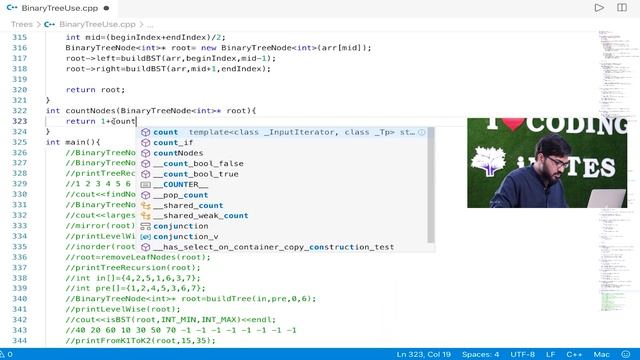Click the C++ icon in the breadcrumb

pos(49,24)
